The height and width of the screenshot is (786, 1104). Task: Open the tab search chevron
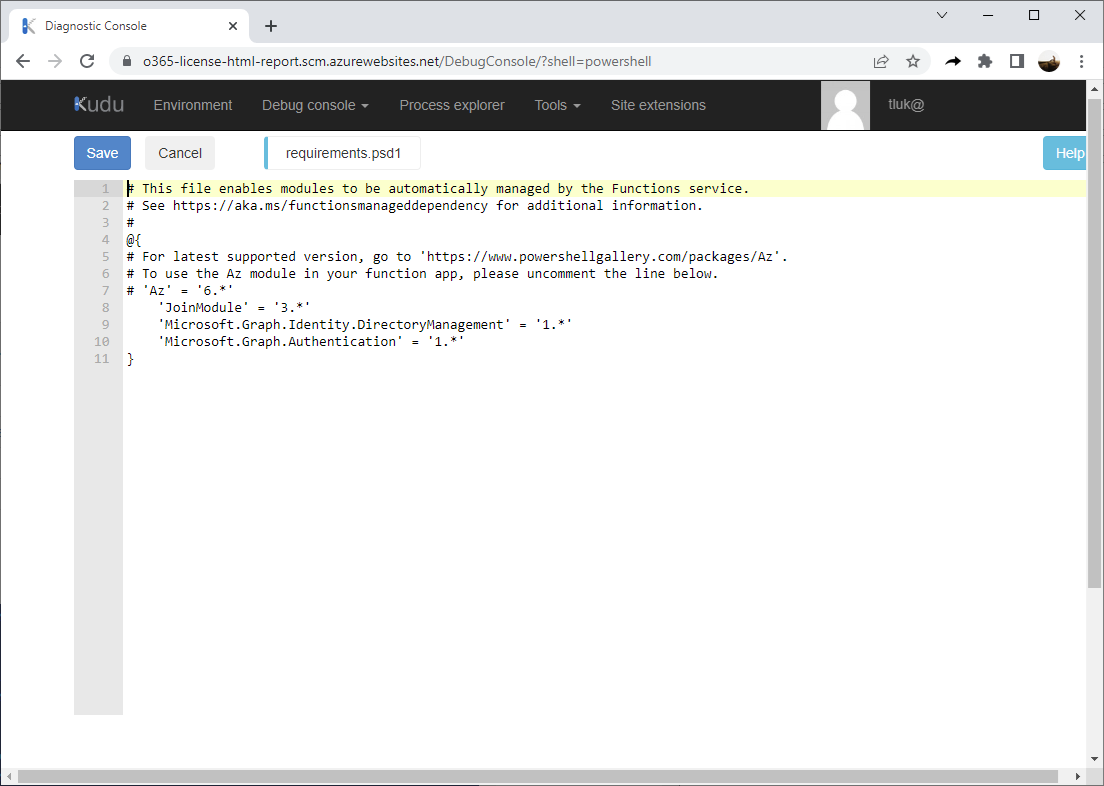[x=942, y=15]
